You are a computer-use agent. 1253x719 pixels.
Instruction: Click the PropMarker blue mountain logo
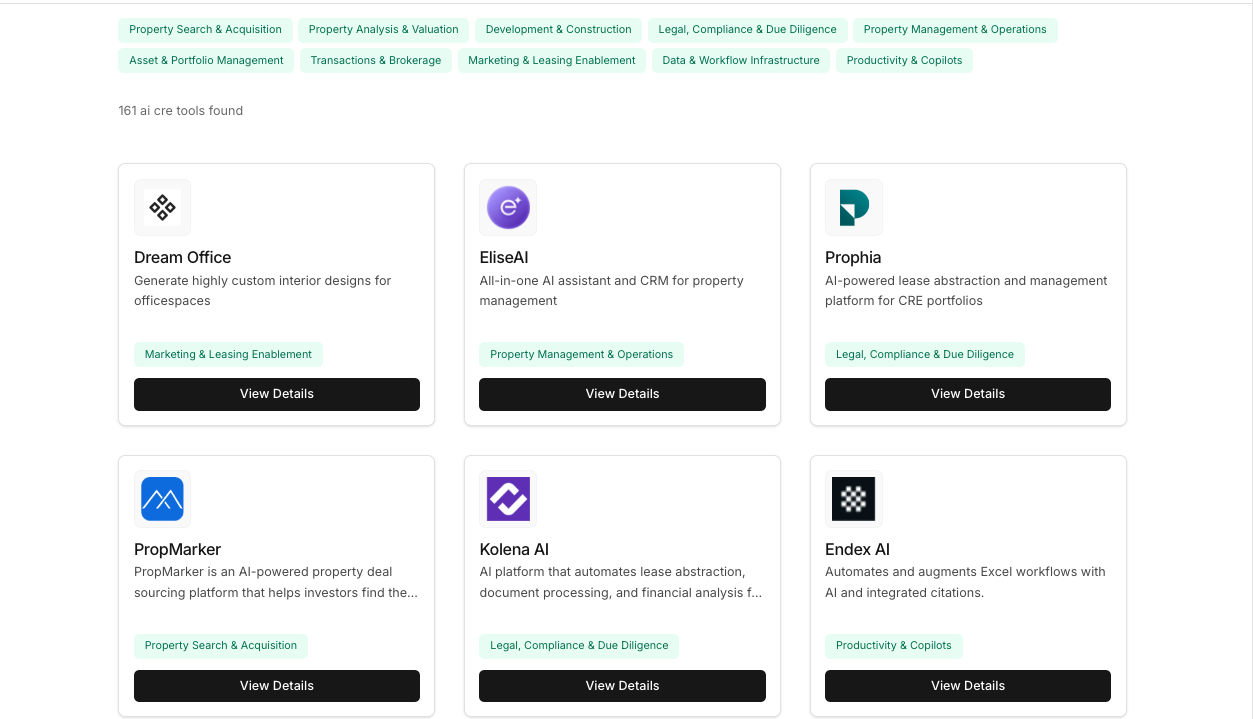[162, 499]
